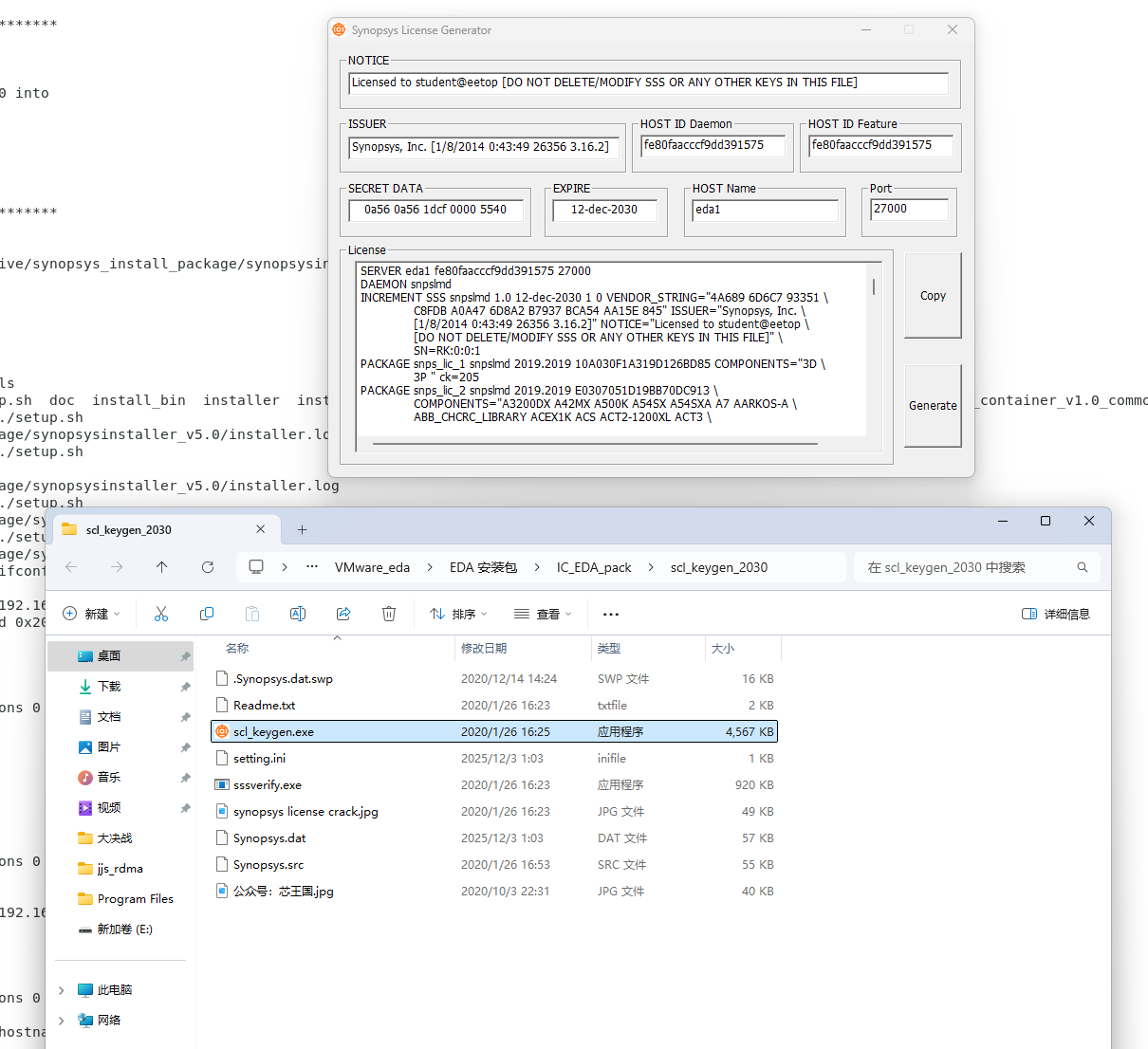1148x1049 pixels.
Task: Edit the Port number field
Action: pos(909,209)
